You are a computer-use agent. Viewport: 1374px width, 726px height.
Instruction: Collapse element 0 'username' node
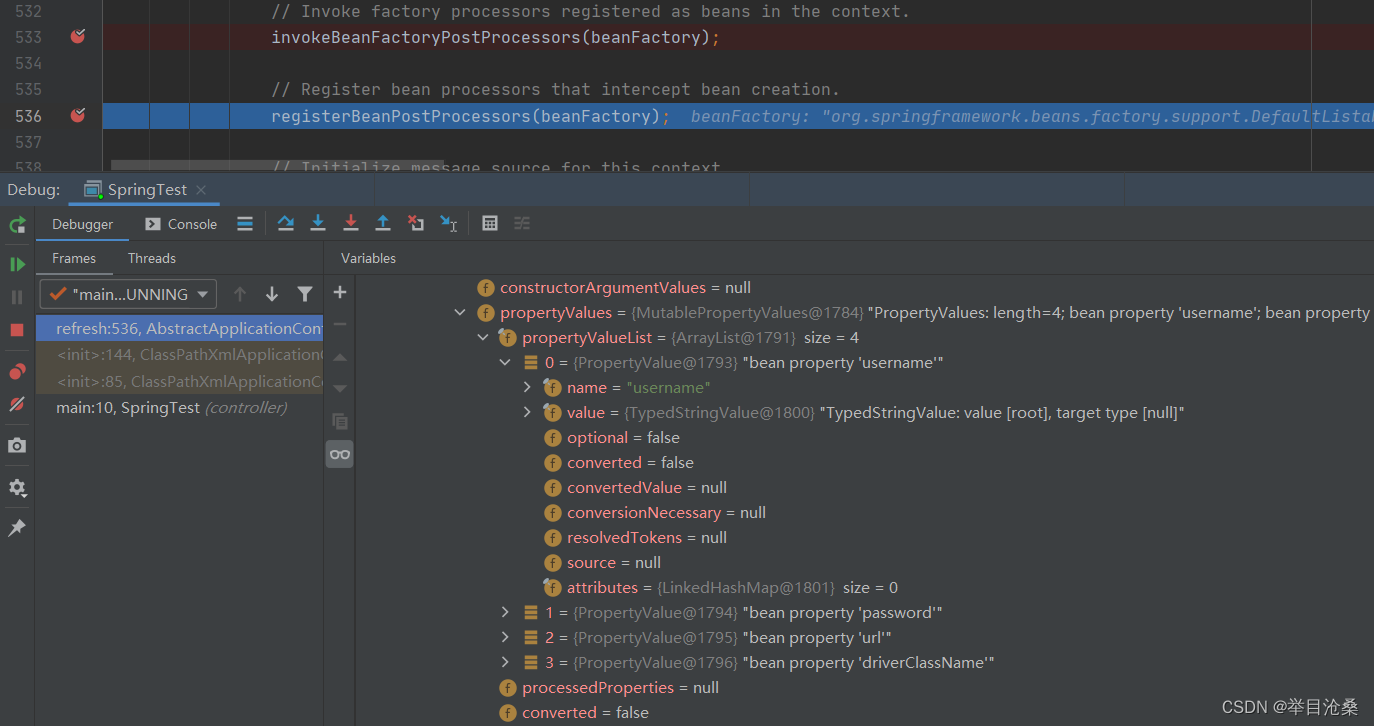[506, 363]
